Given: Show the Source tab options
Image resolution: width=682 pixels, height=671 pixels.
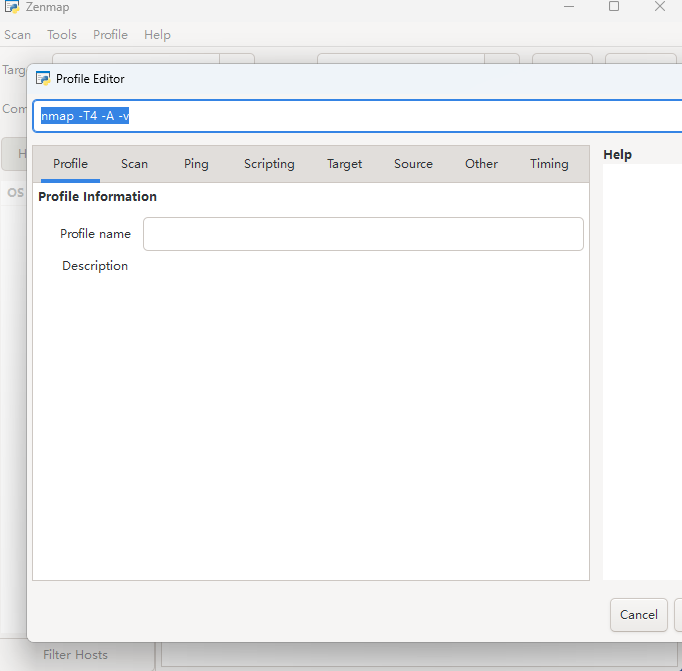Looking at the screenshot, I should point(413,164).
